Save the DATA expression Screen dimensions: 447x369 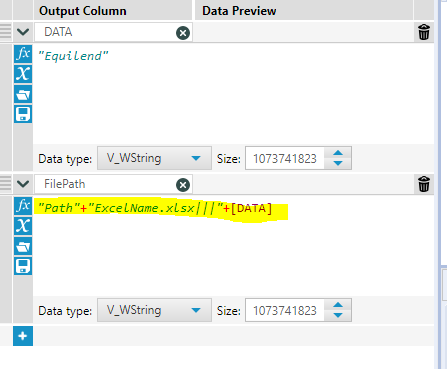coord(23,114)
